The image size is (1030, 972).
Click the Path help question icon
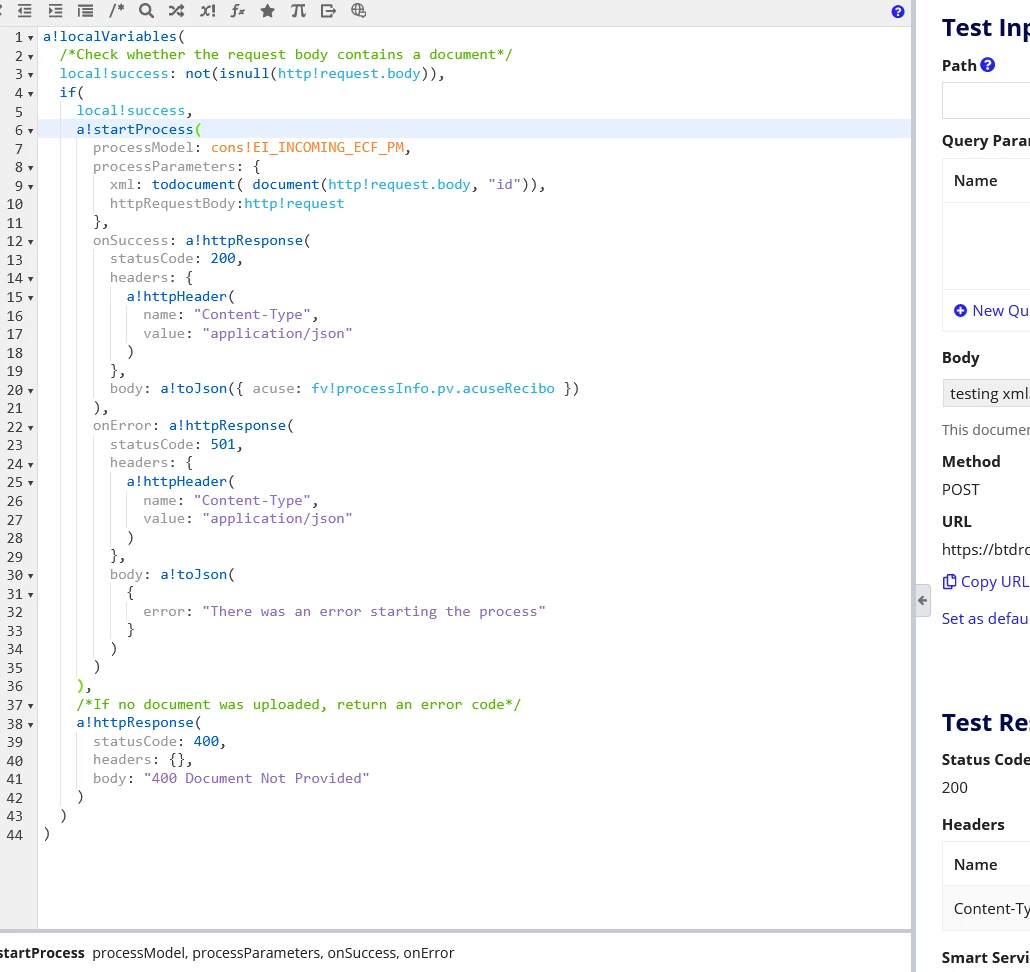click(x=987, y=65)
